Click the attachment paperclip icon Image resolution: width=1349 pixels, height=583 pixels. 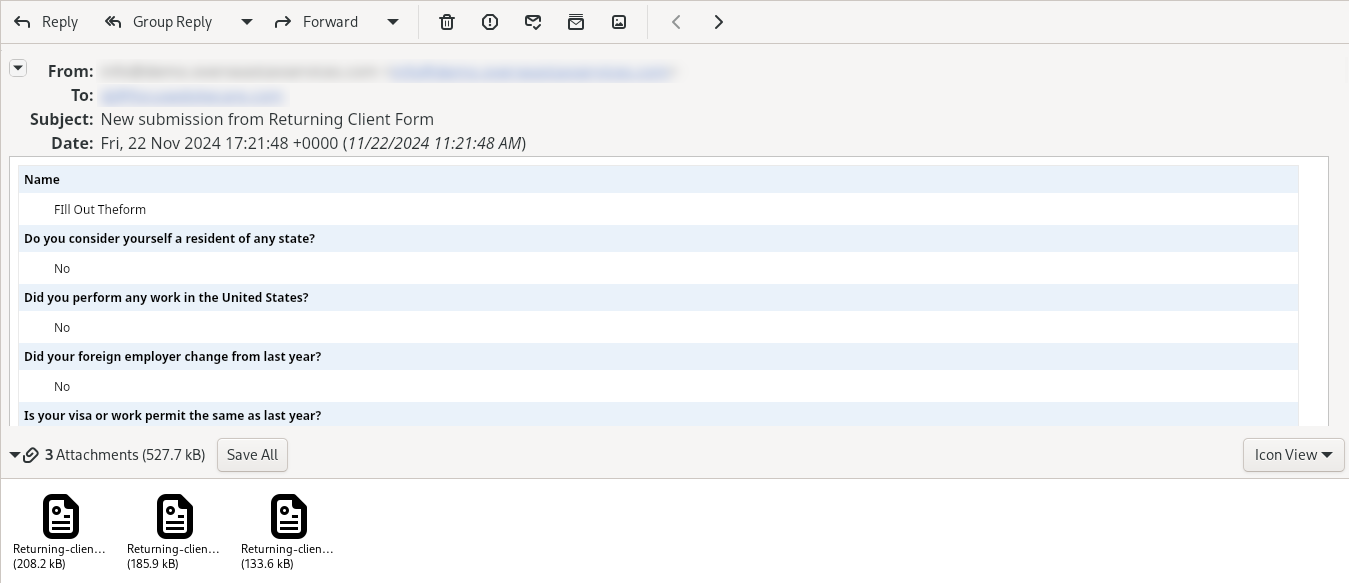click(31, 455)
